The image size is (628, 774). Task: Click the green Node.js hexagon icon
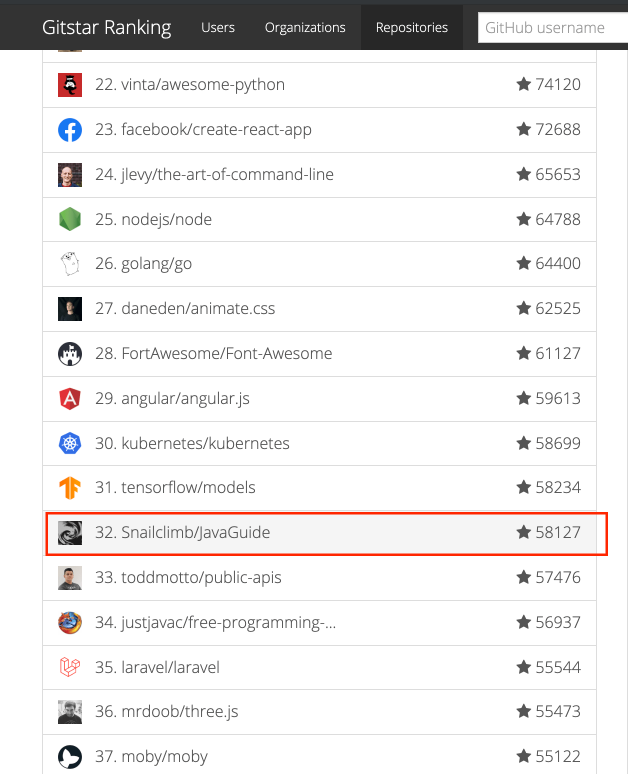[70, 219]
